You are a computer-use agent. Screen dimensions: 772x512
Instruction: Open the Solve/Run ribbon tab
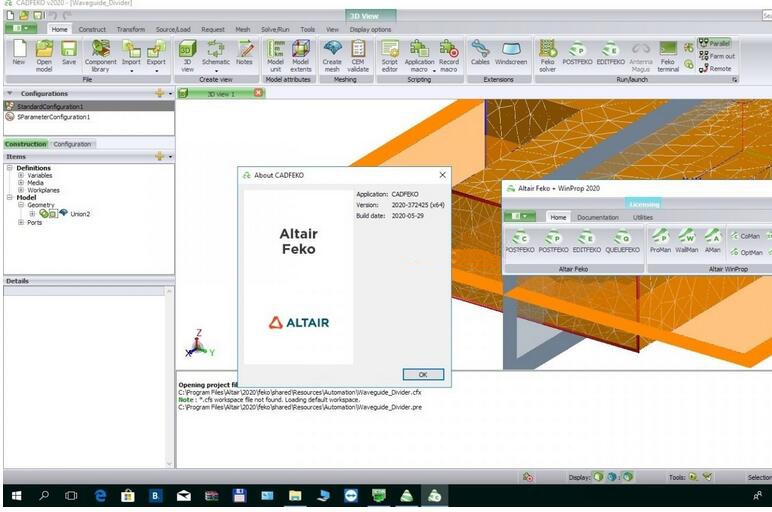click(275, 30)
